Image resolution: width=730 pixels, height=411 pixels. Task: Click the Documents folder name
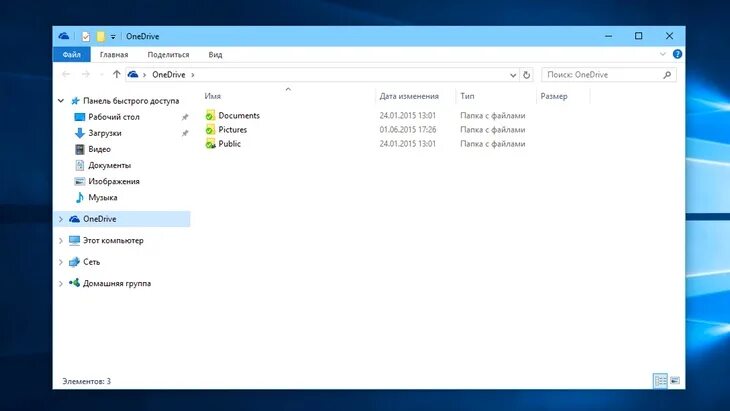click(x=239, y=115)
